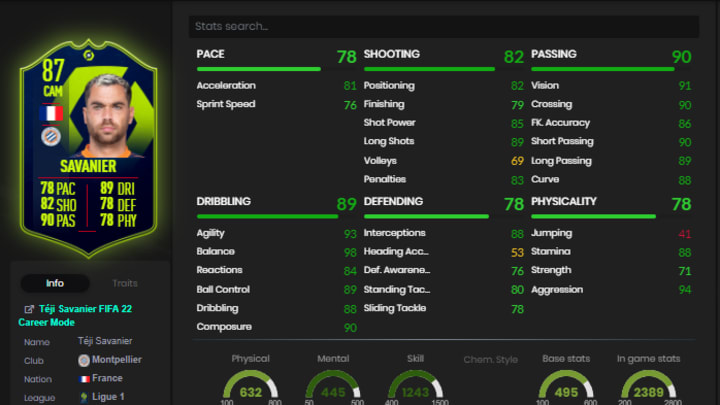Click the PASSING stat progress bar

[611, 69]
